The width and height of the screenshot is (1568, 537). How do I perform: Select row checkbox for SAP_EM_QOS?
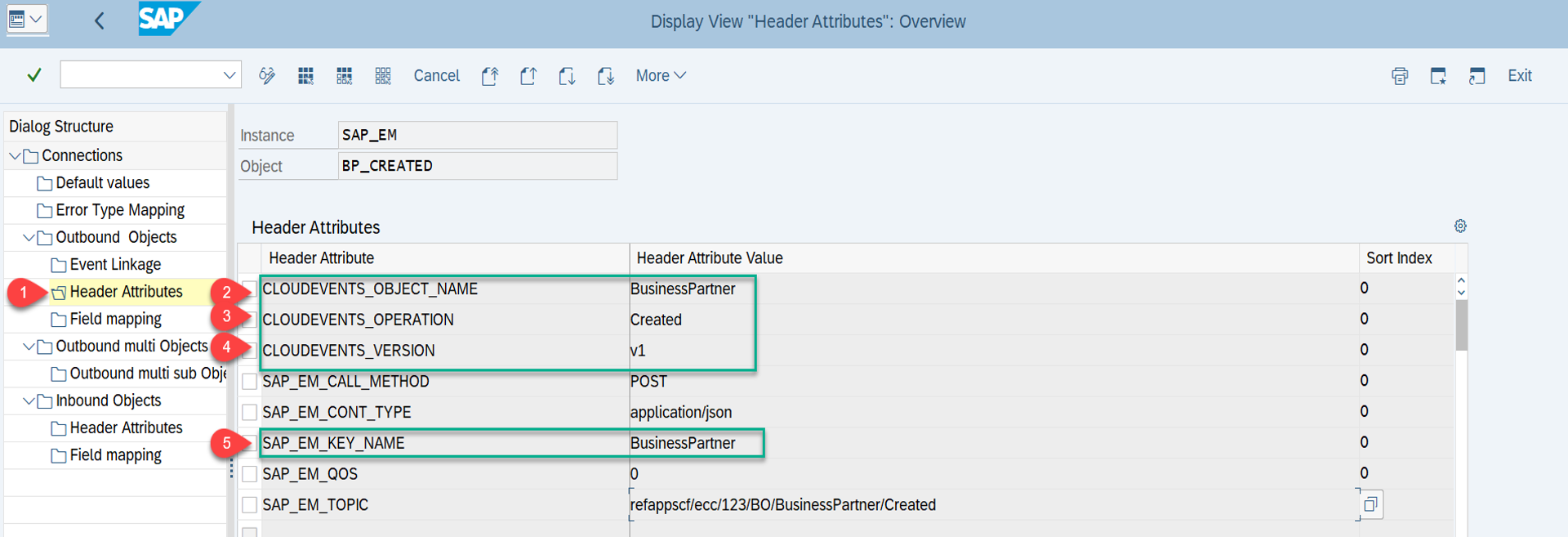coord(250,474)
